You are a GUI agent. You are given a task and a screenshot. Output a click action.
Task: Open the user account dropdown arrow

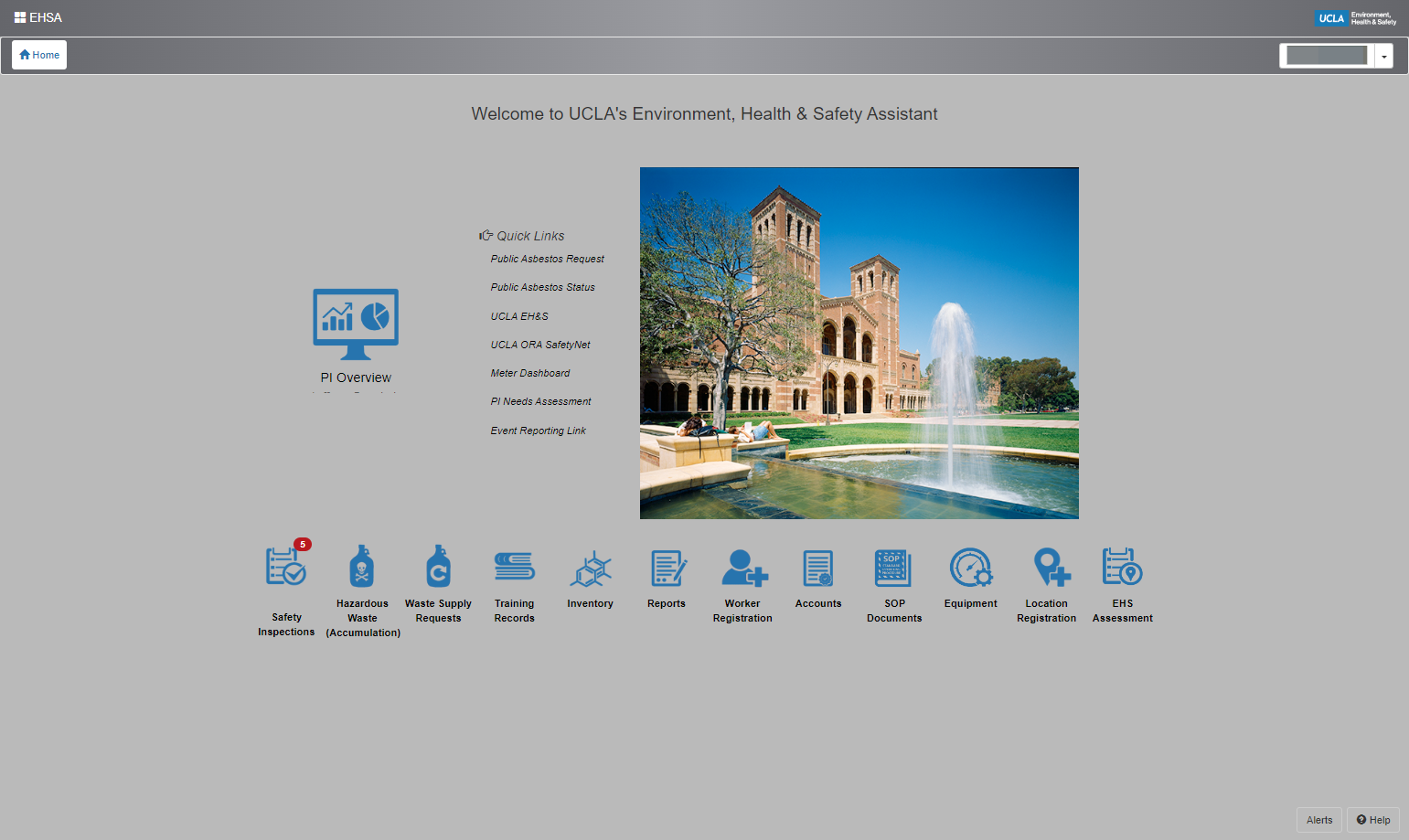point(1384,56)
